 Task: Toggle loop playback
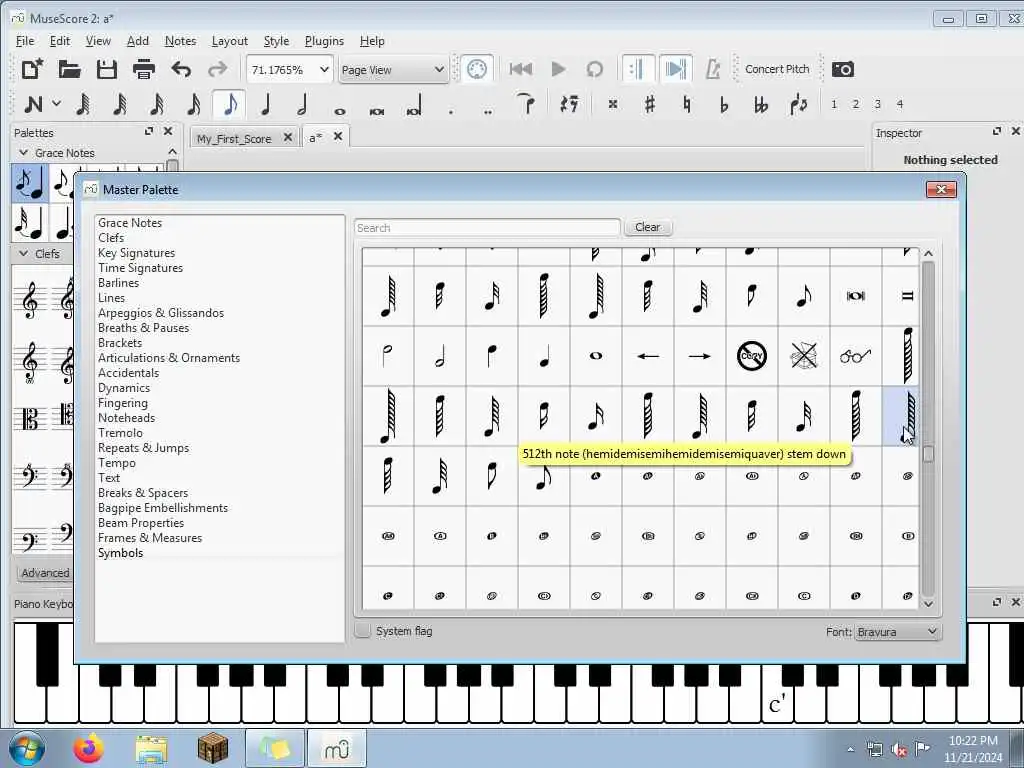(x=594, y=69)
